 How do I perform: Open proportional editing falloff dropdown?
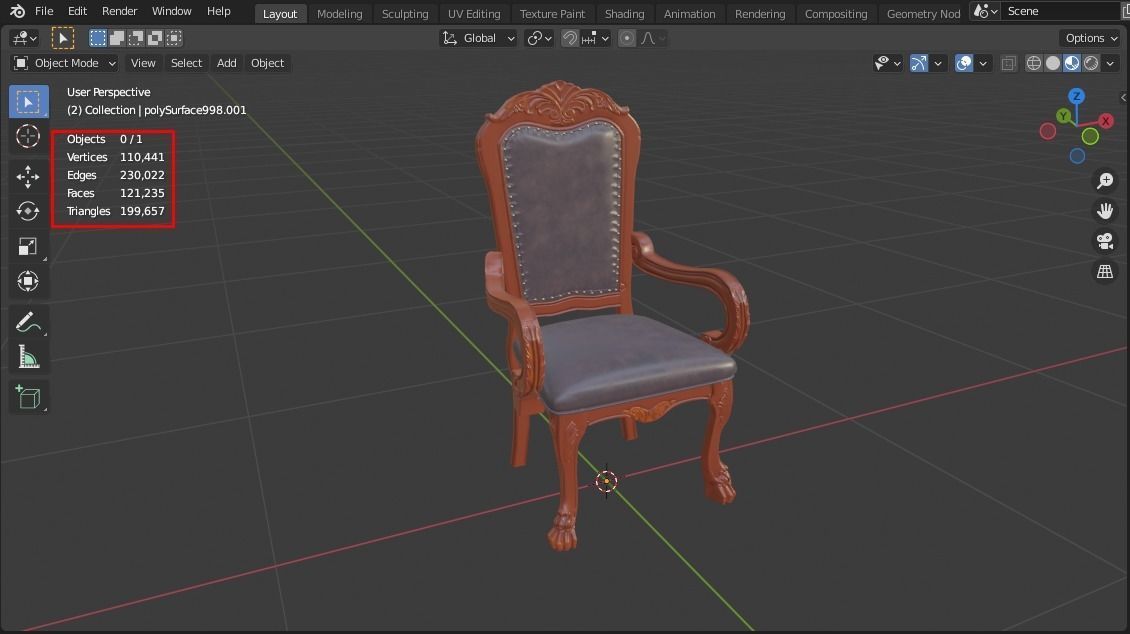[x=652, y=38]
